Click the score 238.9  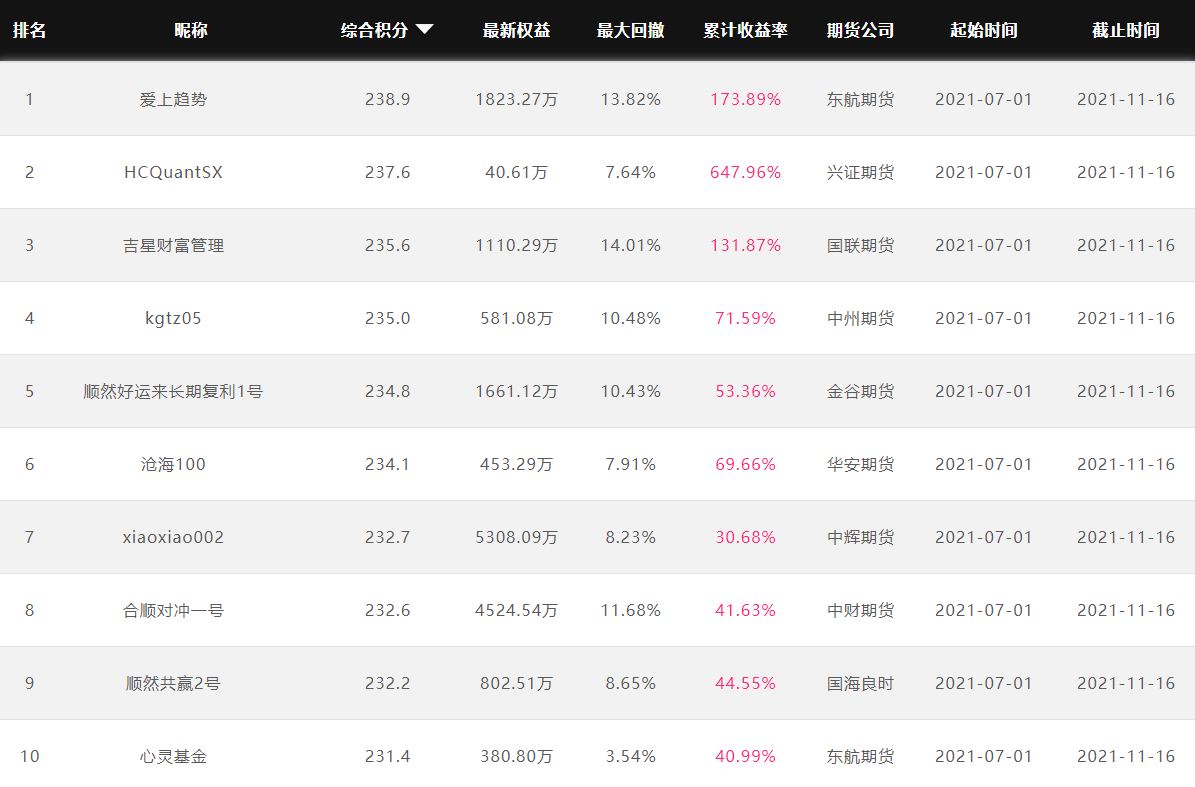[x=387, y=100]
